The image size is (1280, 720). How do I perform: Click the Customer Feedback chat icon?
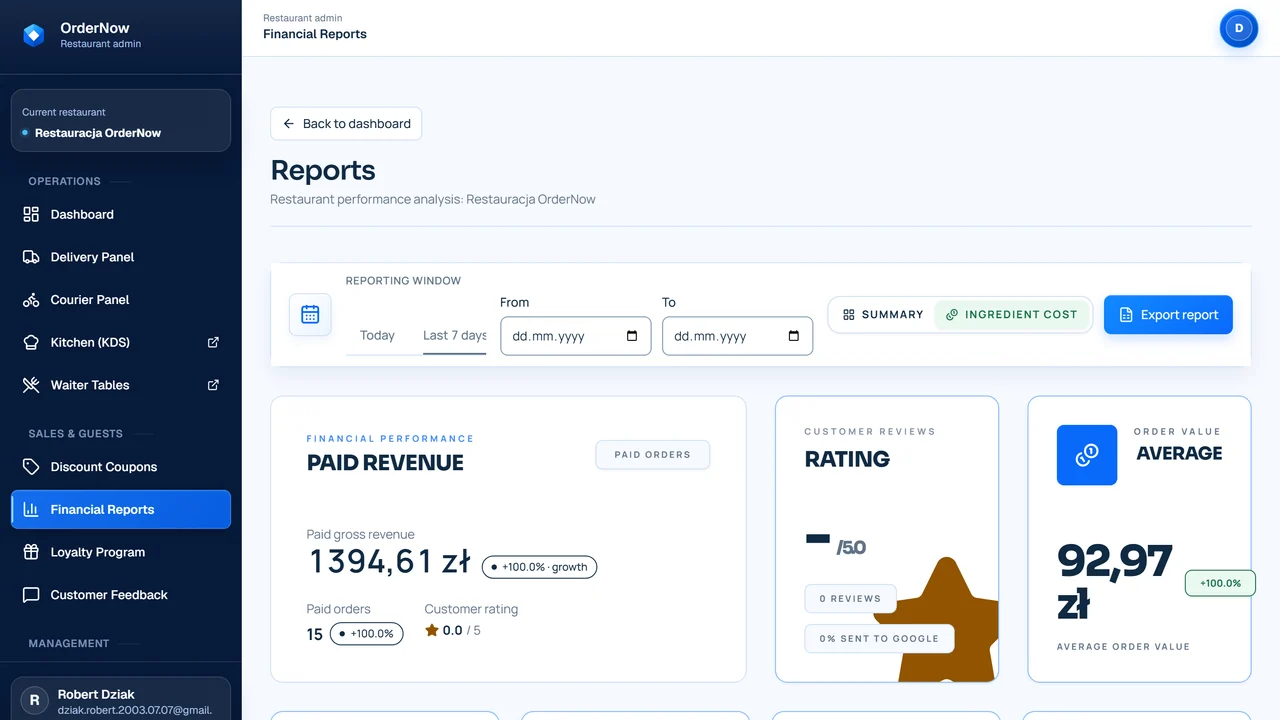coord(31,595)
